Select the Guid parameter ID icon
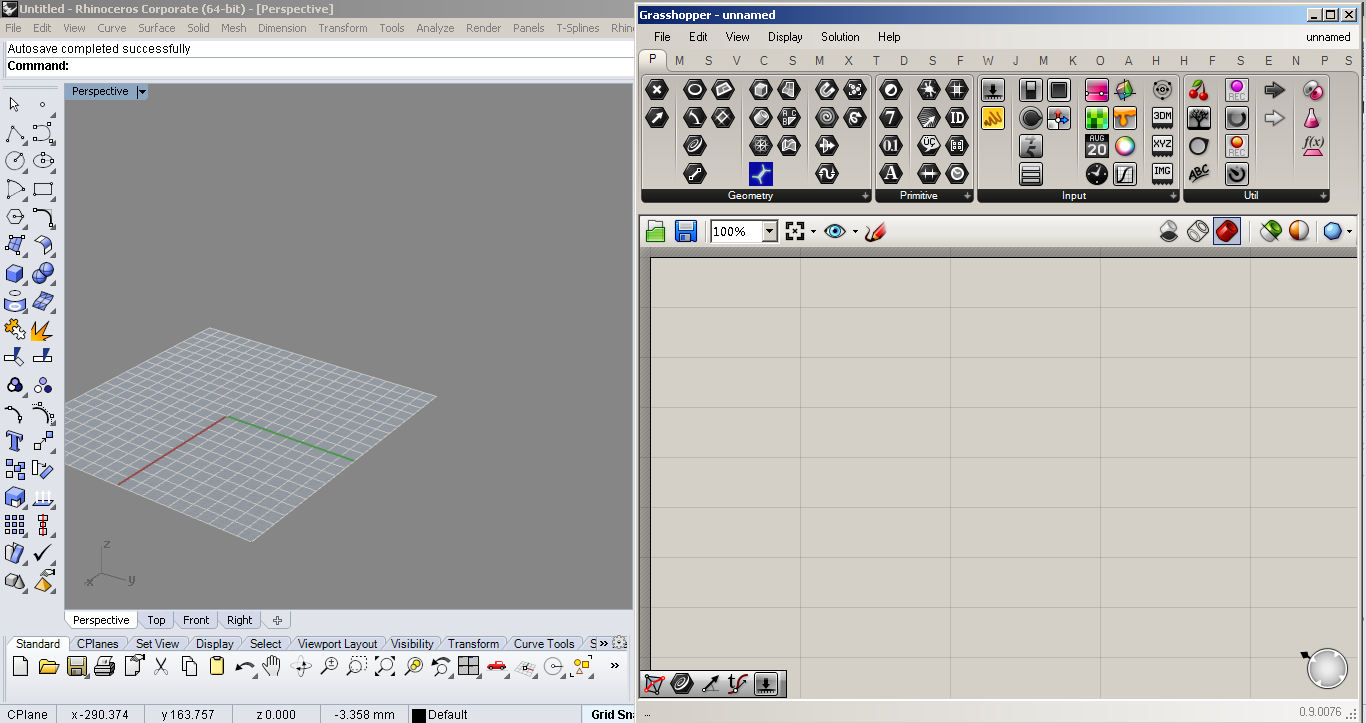 point(957,118)
